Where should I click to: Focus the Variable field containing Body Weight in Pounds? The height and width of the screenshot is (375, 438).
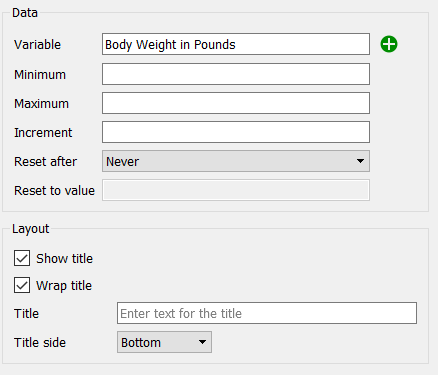coord(236,44)
